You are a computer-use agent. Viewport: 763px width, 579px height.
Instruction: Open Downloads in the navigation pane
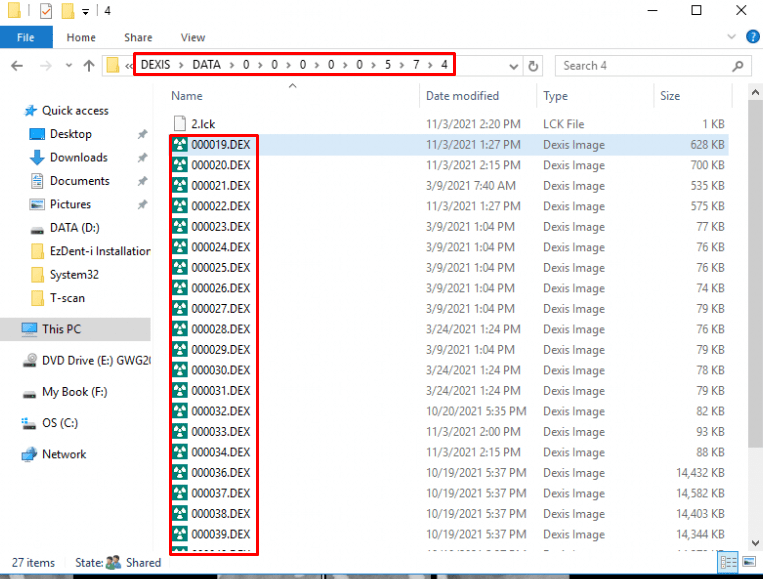[79, 157]
